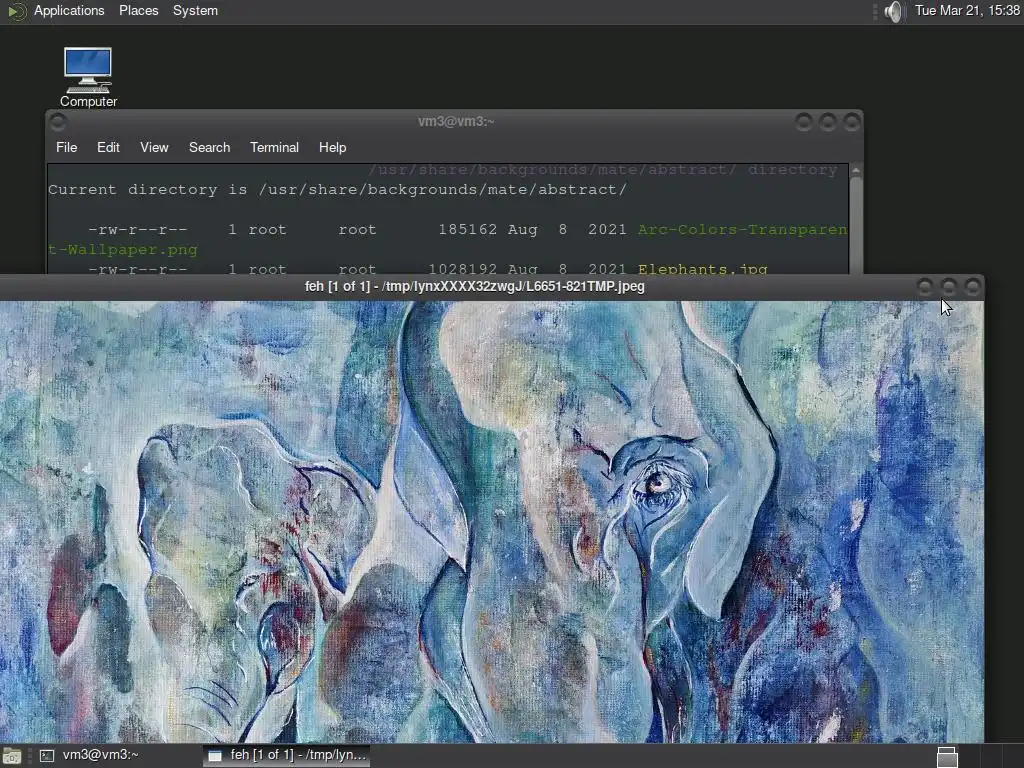
Task: Click terminal window menu button at title left
Action: click(x=57, y=121)
